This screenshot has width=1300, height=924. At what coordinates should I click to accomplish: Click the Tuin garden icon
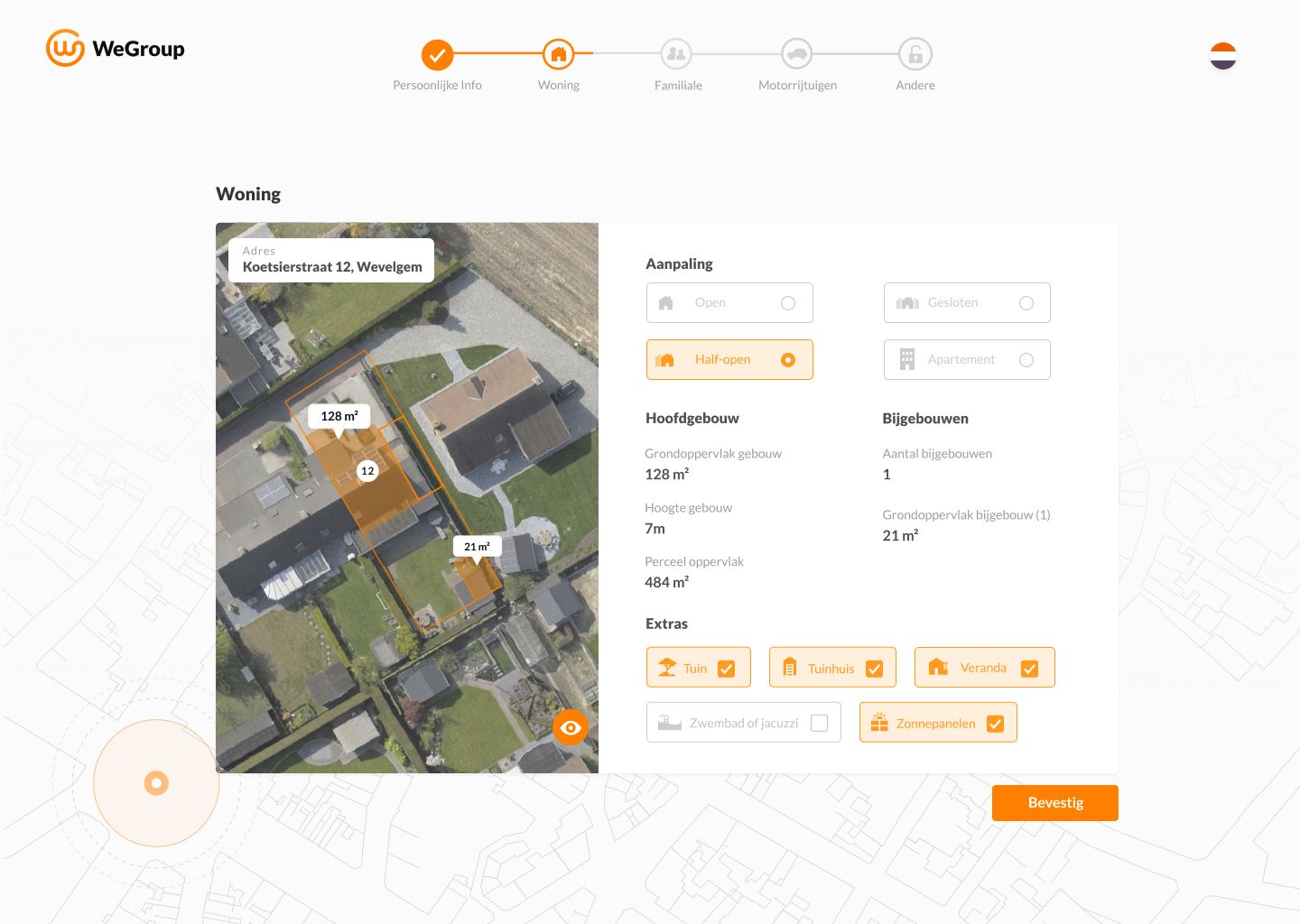pos(667,668)
